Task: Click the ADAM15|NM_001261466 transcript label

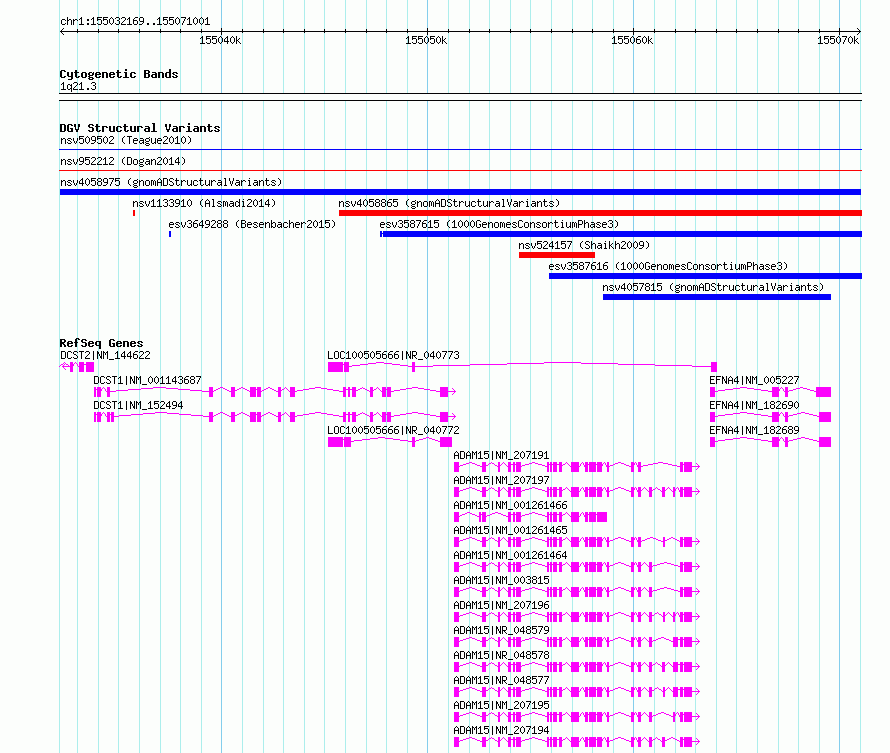Action: pyautogui.click(x=510, y=505)
